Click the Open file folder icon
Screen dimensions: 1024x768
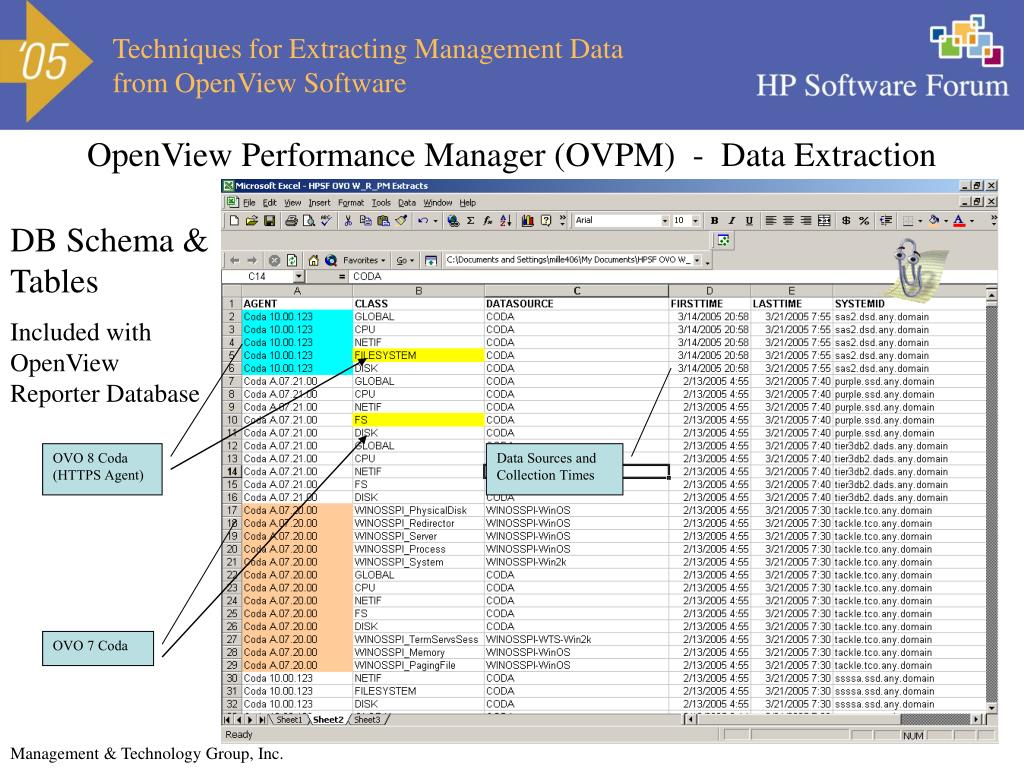click(x=251, y=221)
